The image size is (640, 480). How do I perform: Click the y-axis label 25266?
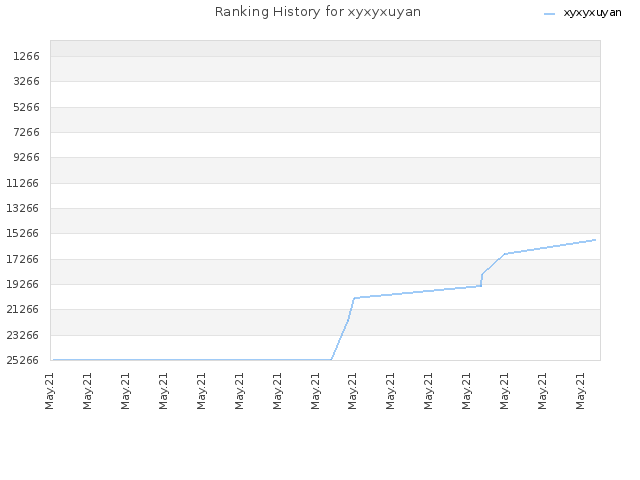pyautogui.click(x=23, y=360)
